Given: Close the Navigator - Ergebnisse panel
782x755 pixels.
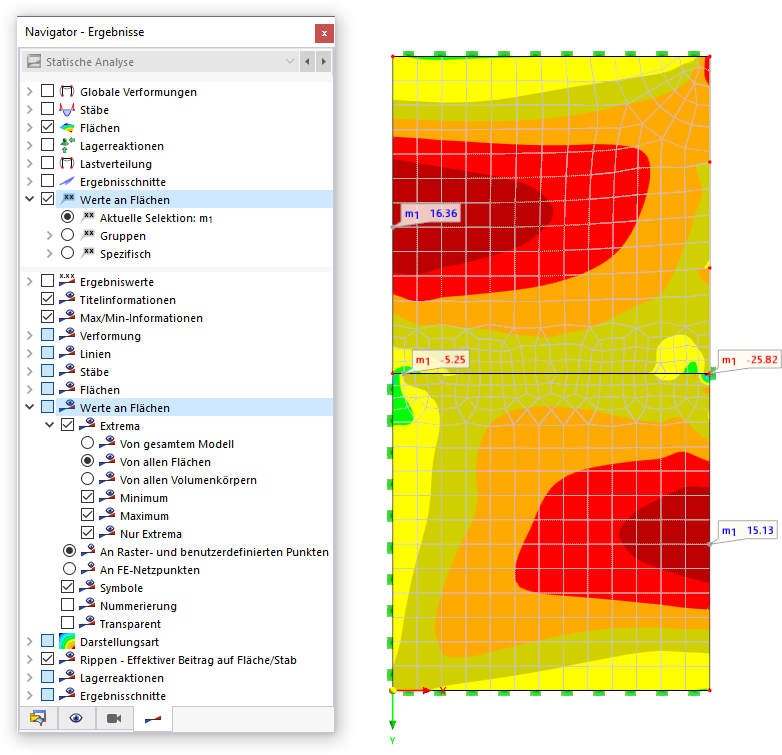Looking at the screenshot, I should [x=324, y=33].
